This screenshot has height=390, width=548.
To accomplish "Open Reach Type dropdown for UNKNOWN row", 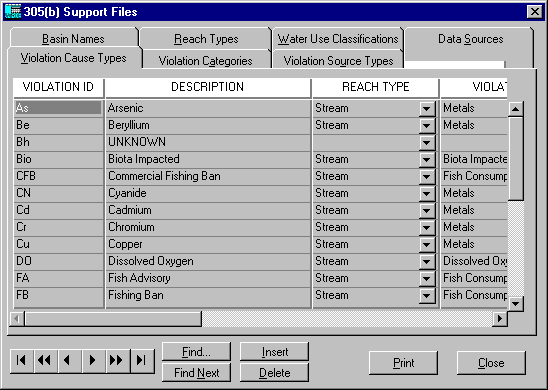I will pos(426,143).
